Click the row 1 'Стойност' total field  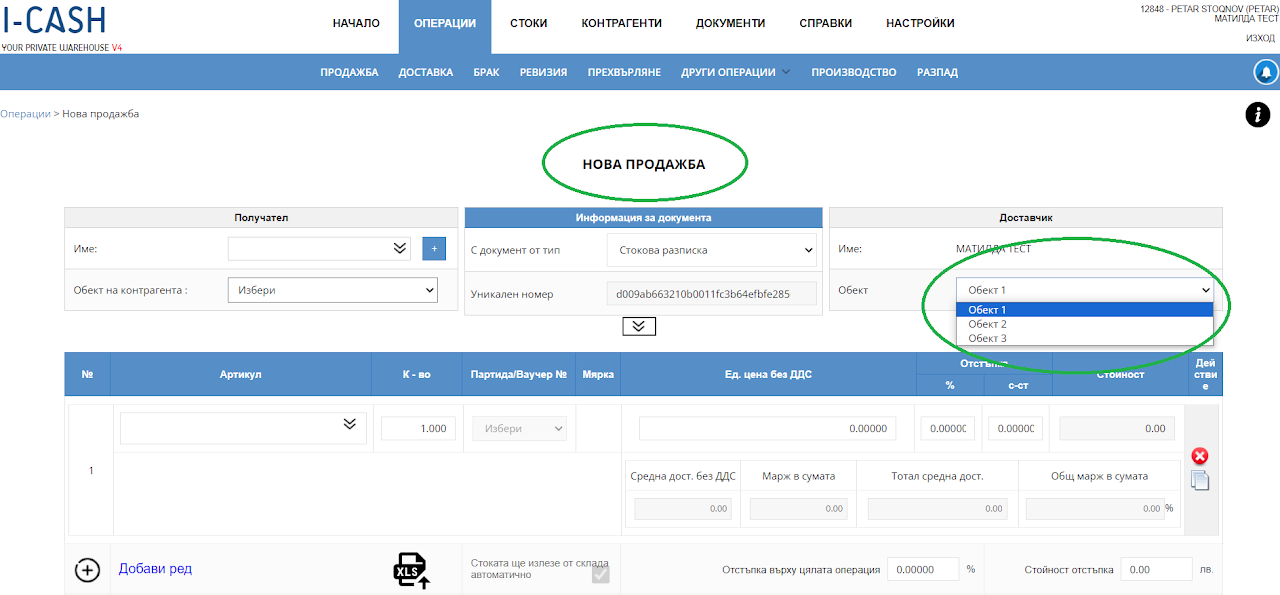pos(1117,428)
